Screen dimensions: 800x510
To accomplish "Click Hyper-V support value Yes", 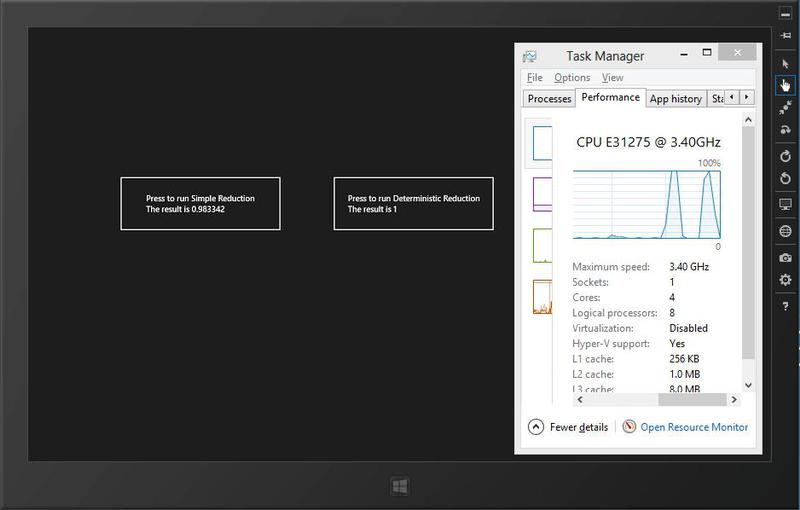I will [677, 343].
